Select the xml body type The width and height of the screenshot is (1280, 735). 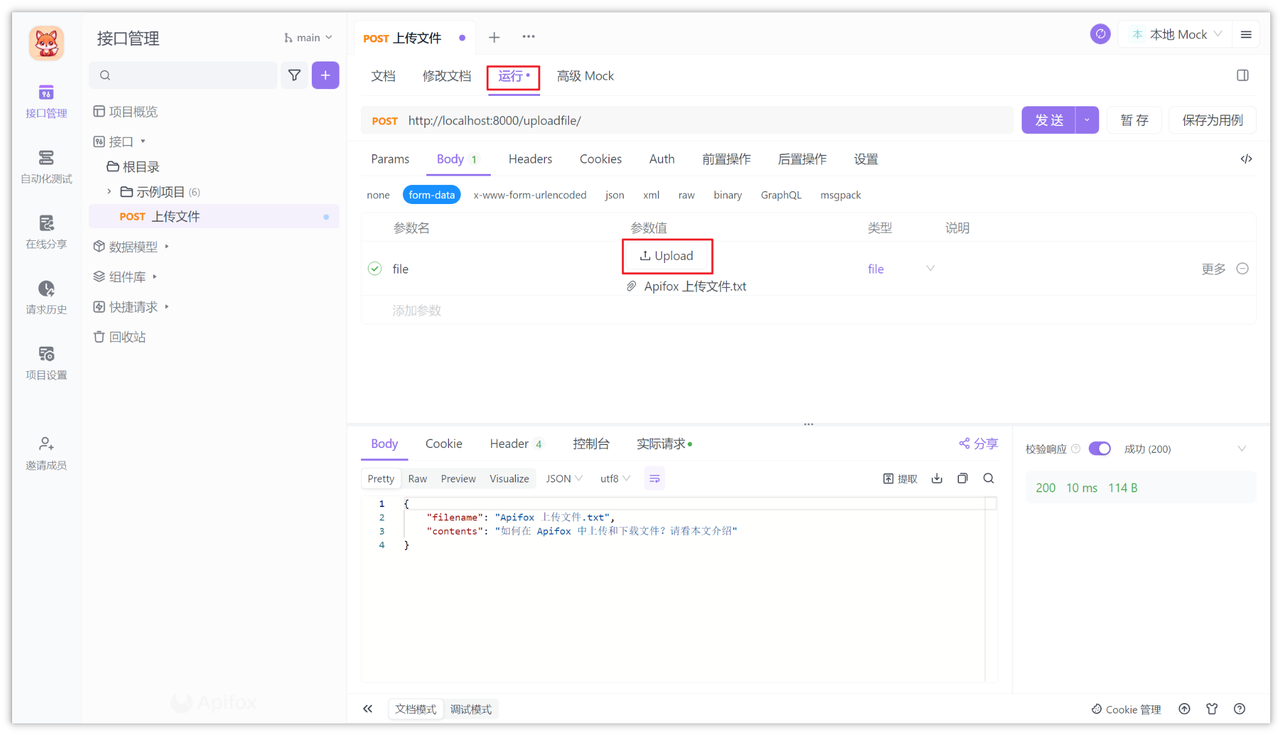pos(651,195)
